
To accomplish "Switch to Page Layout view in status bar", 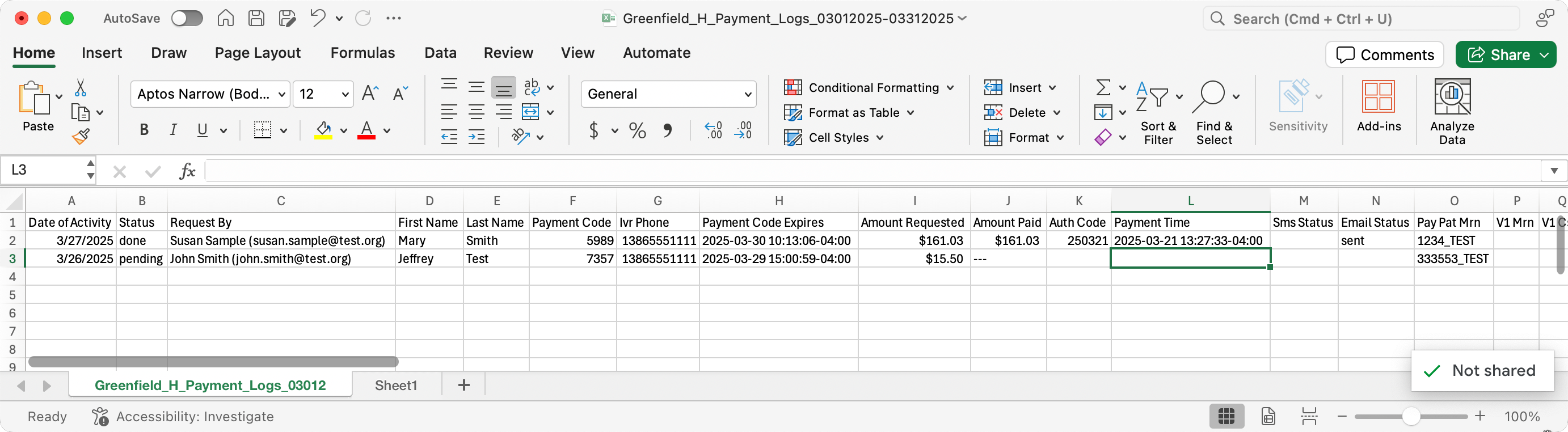I will point(1268,416).
